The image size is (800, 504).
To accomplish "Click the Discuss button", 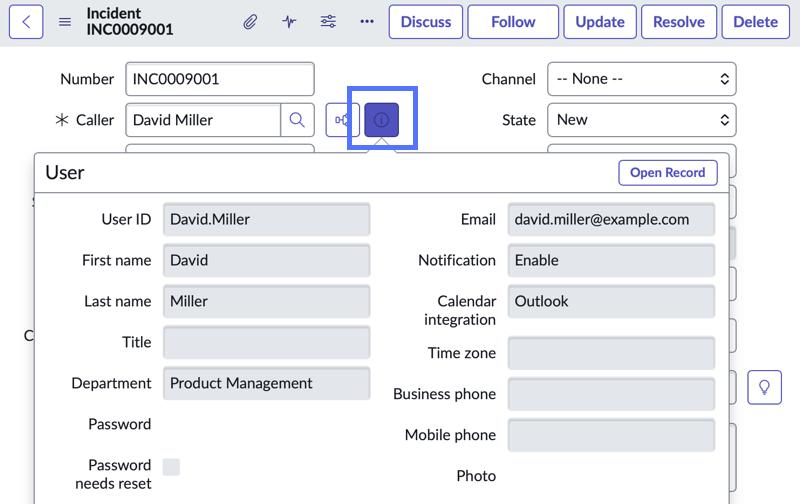I will tap(426, 22).
